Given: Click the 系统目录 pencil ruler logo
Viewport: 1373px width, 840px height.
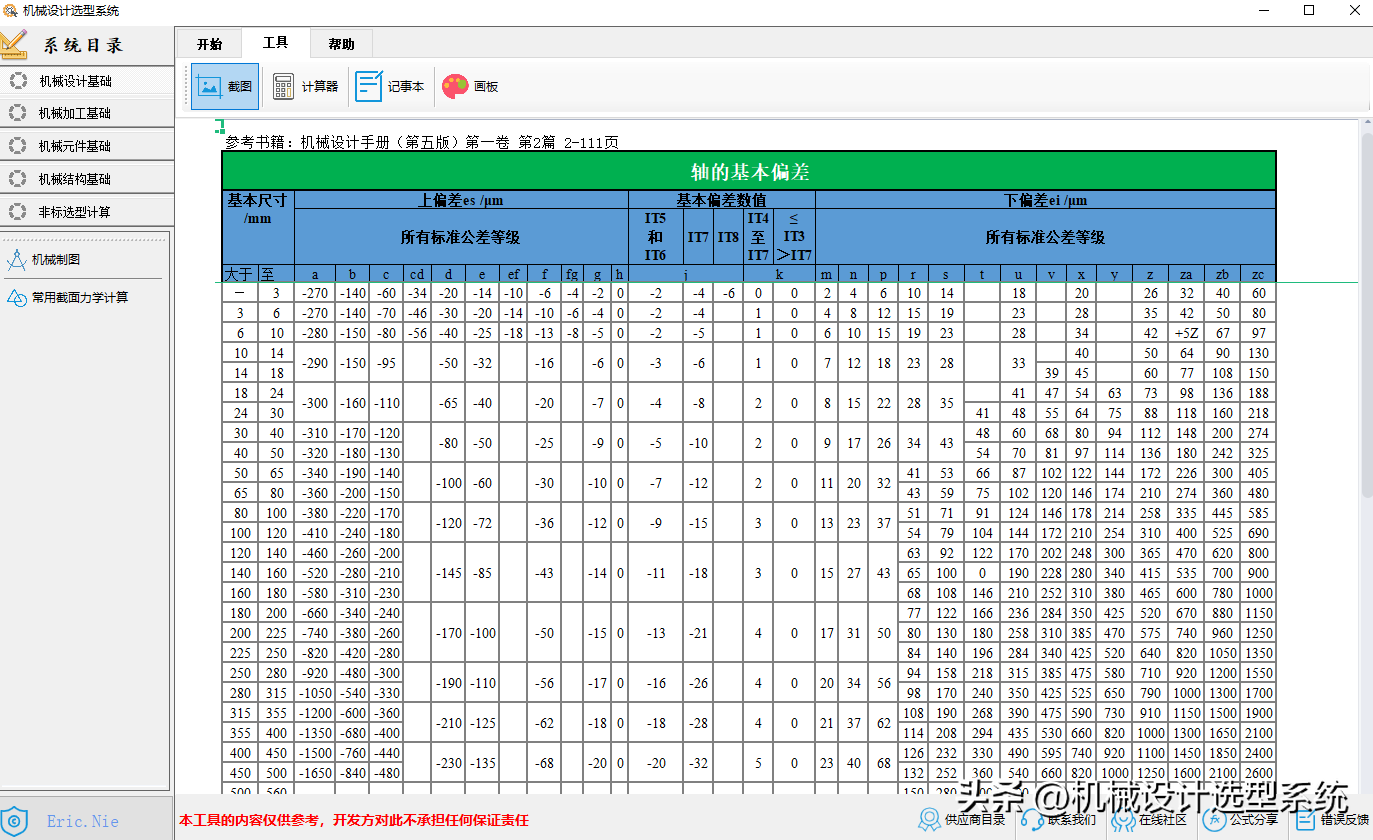Looking at the screenshot, I should click(x=13, y=44).
